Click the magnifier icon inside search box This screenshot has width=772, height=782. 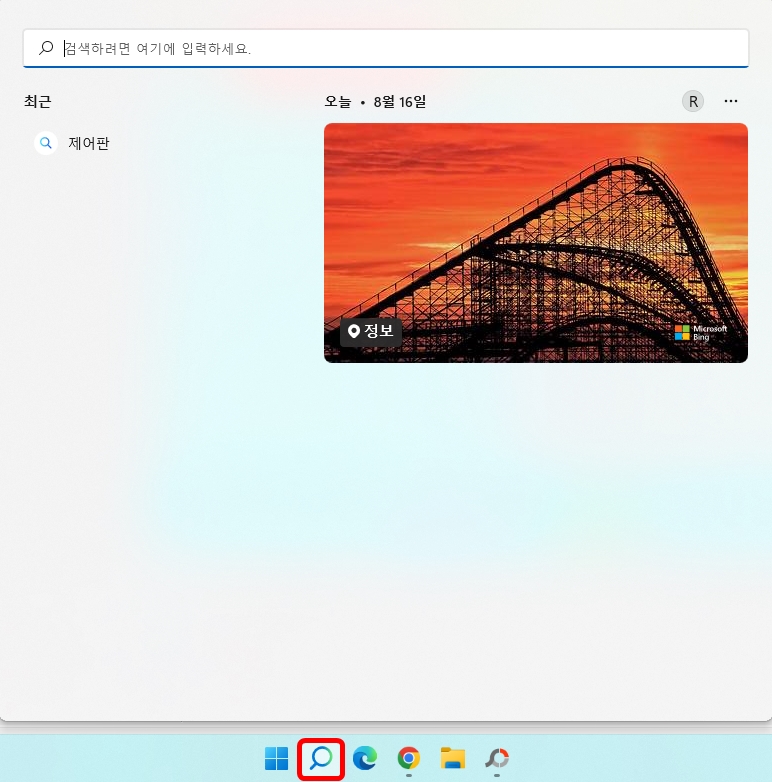(46, 48)
